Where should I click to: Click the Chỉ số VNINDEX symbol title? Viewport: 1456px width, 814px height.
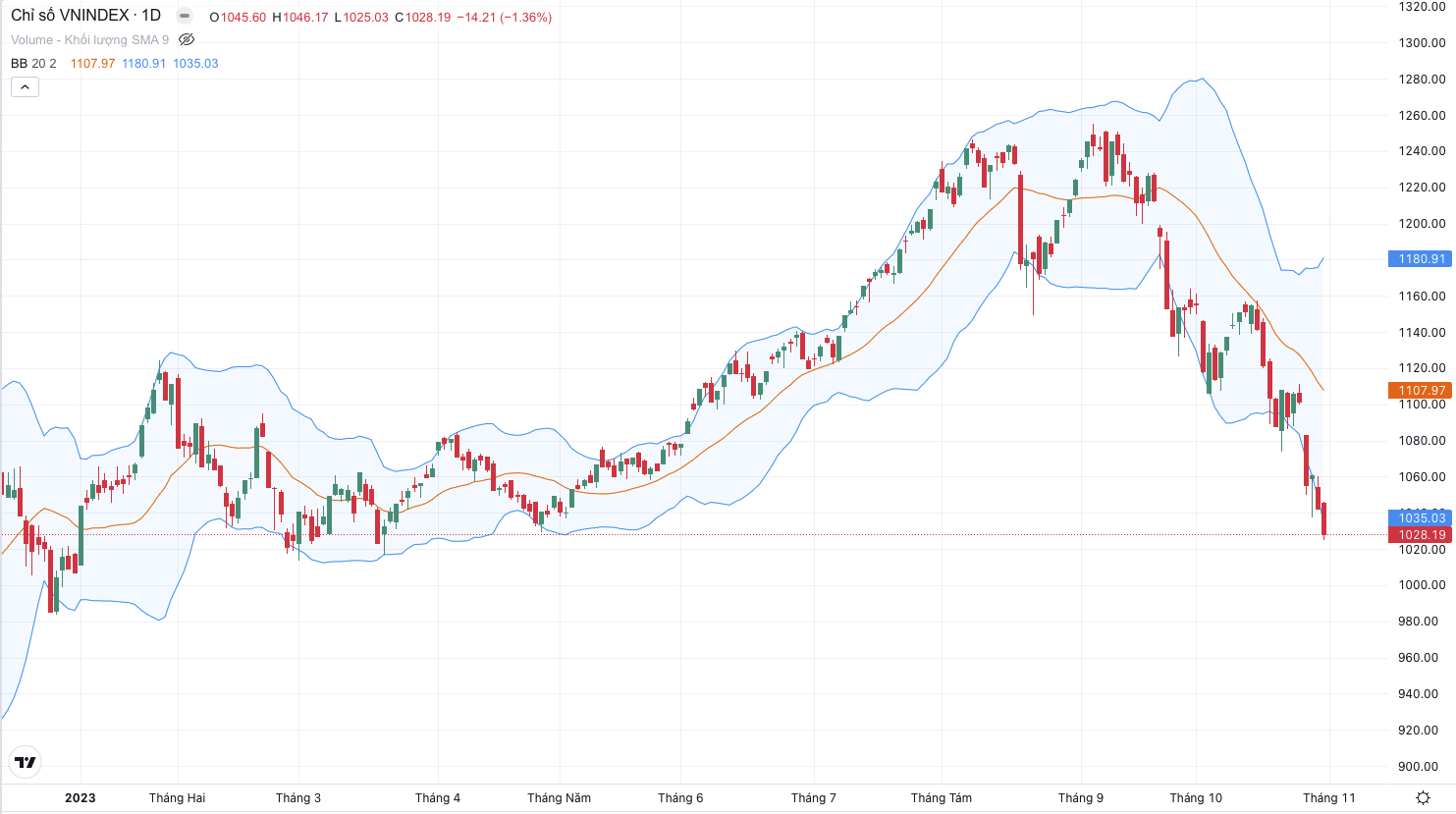point(70,16)
